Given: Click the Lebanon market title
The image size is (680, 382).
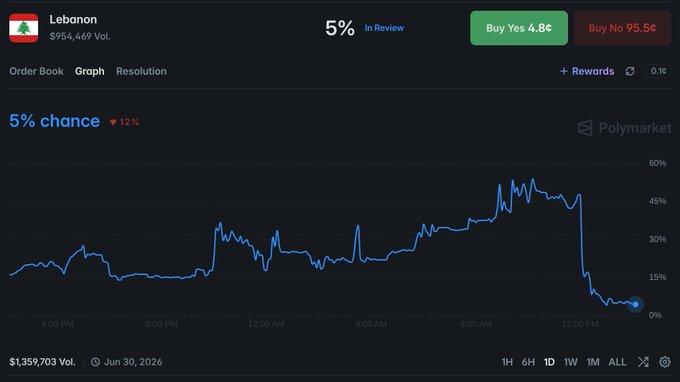Looking at the screenshot, I should pyautogui.click(x=73, y=20).
